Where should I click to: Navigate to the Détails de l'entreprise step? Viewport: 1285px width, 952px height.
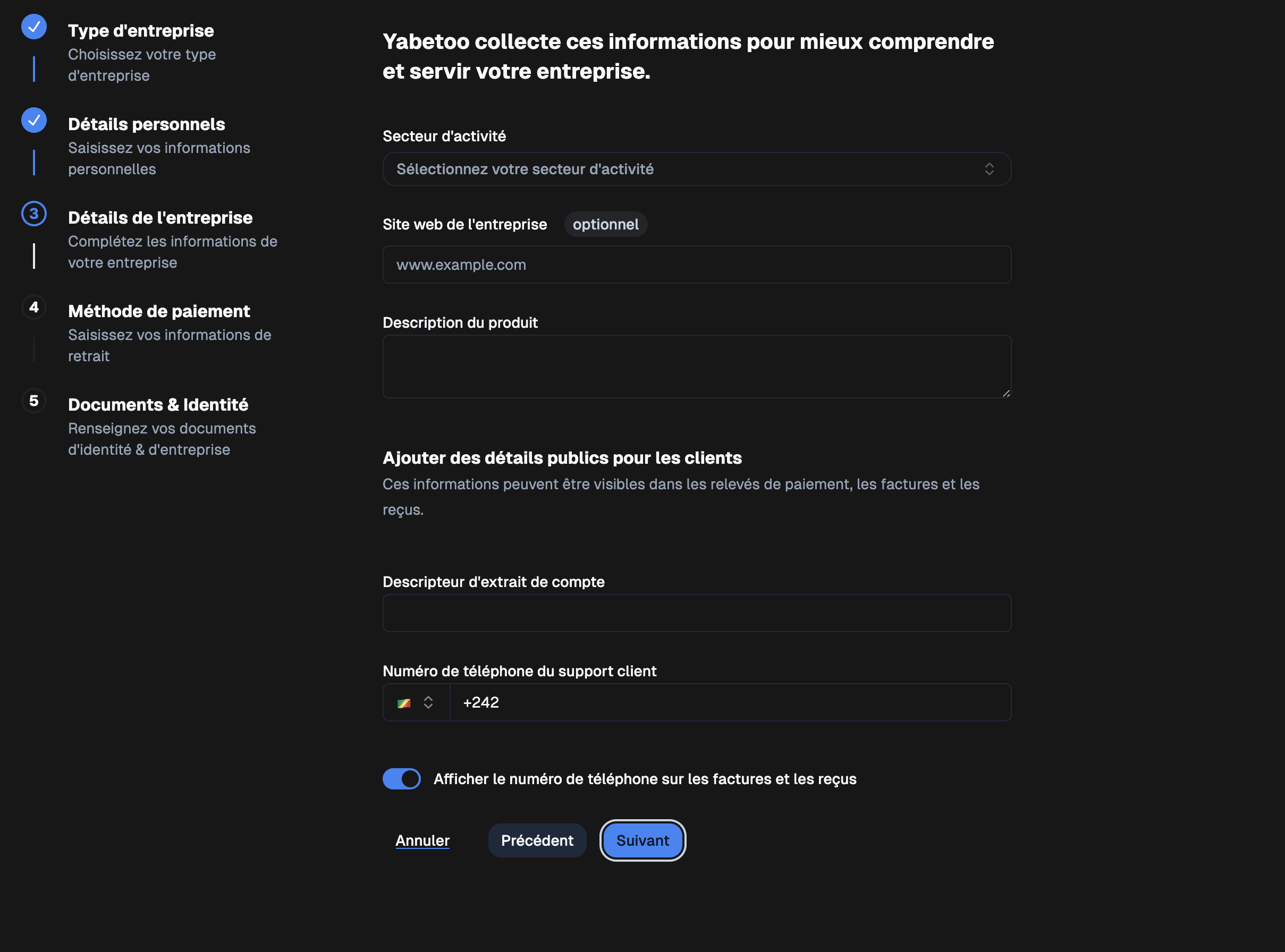159,217
